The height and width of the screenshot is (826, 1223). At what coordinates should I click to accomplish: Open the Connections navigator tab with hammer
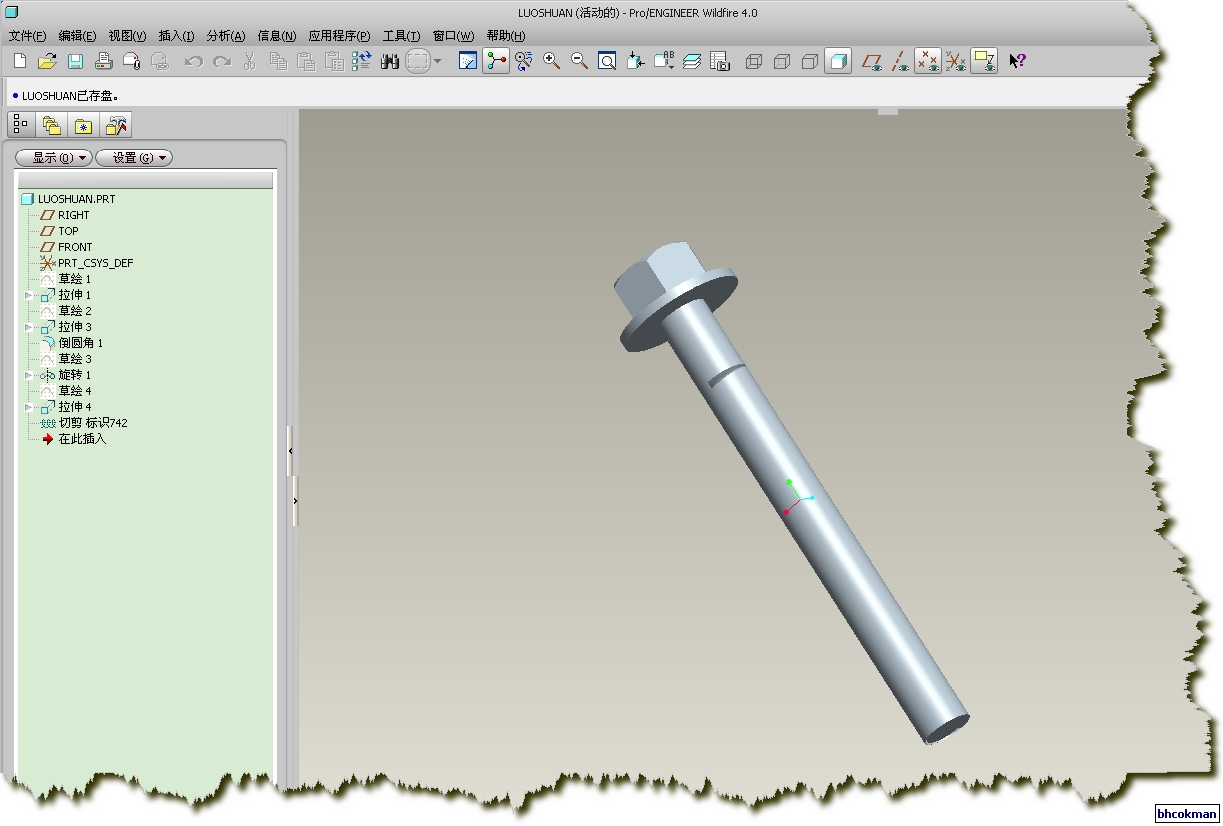116,125
